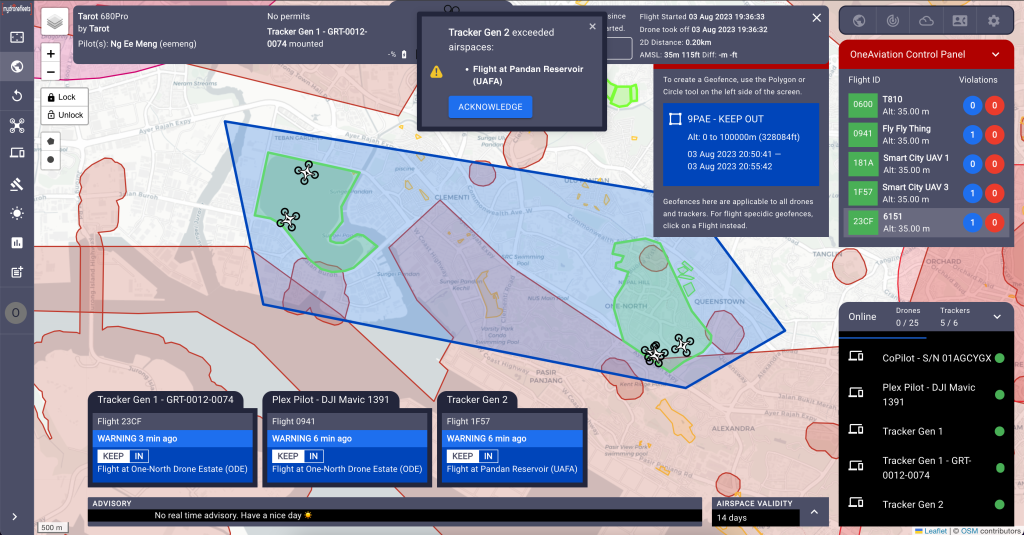Collapse the OneAviation Control Panel

995,54
